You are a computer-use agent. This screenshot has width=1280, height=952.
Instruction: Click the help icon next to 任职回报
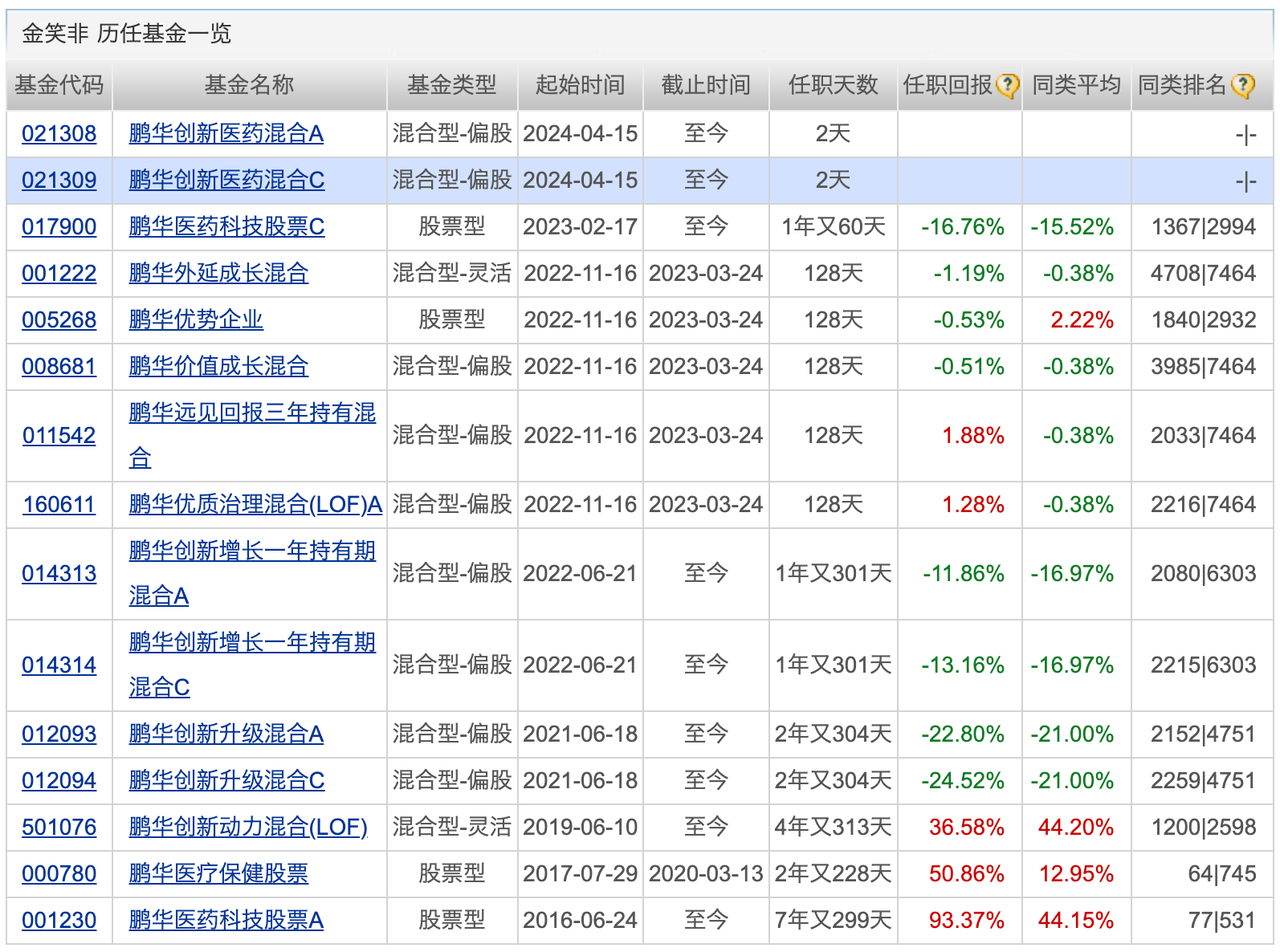coord(1007,85)
